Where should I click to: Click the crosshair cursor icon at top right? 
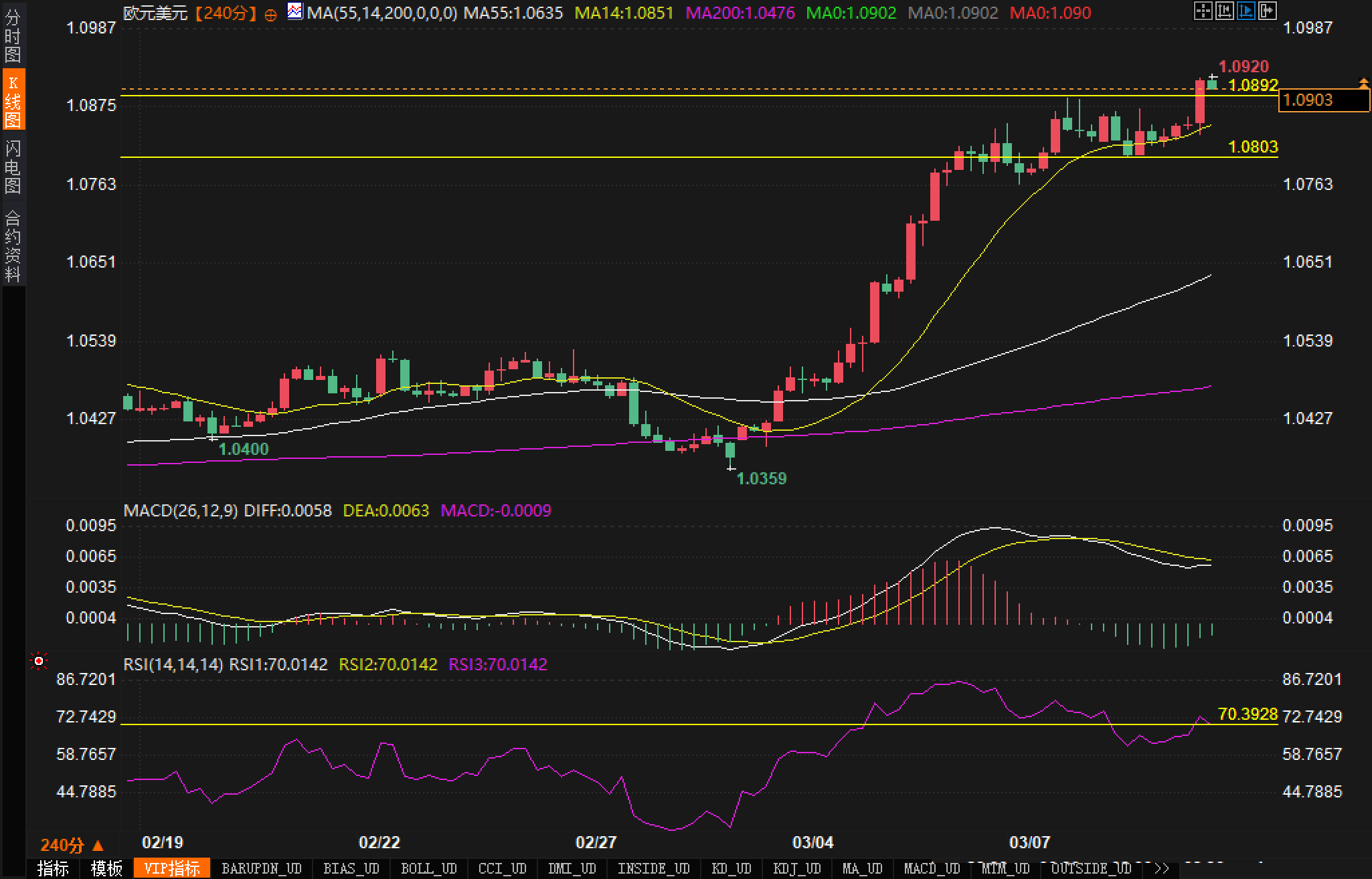point(1203,11)
